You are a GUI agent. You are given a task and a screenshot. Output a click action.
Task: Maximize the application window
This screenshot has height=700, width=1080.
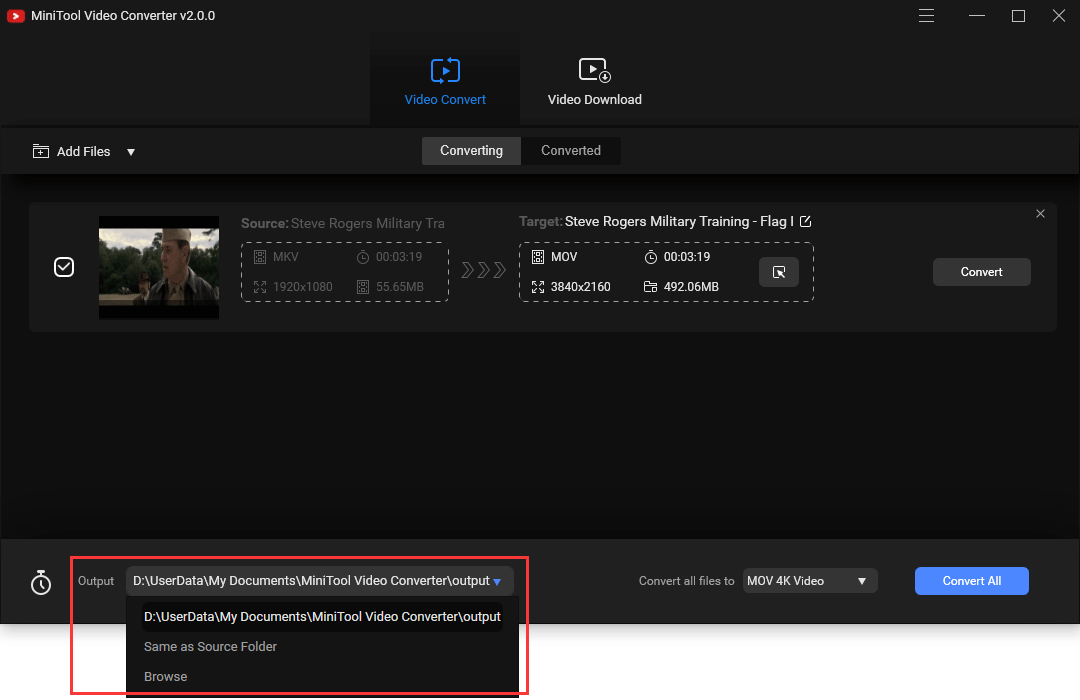pos(1018,16)
